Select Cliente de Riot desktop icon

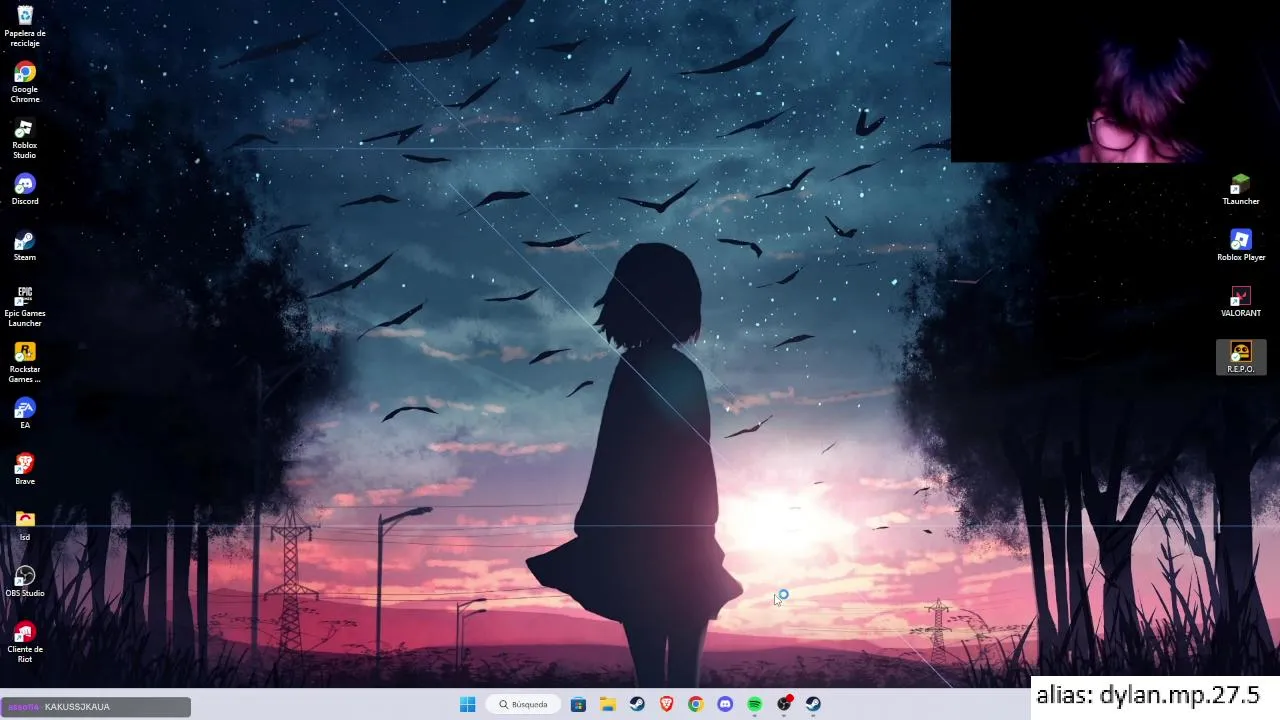[x=25, y=642]
